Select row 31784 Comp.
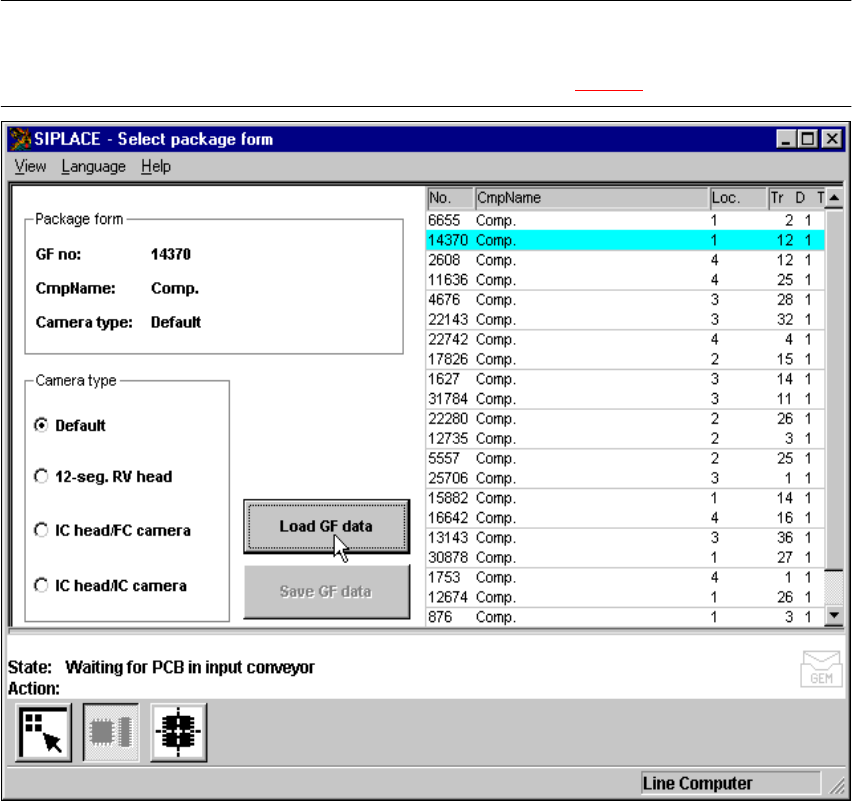Viewport: 852px width, 801px height. coord(625,399)
